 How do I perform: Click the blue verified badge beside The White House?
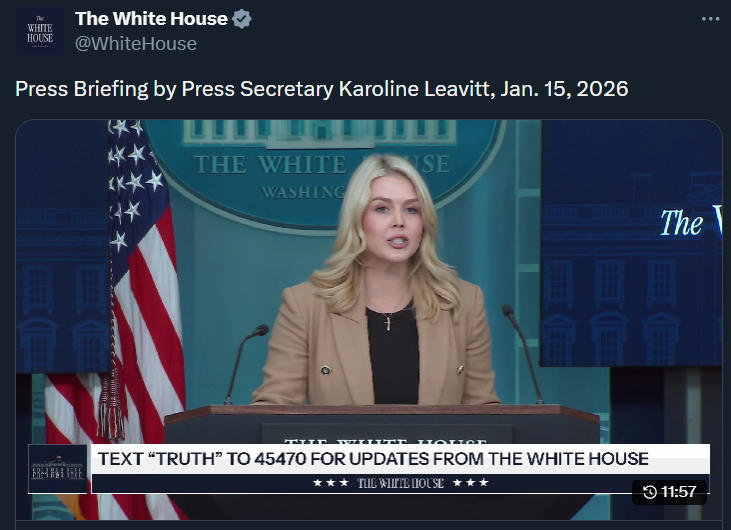241,19
